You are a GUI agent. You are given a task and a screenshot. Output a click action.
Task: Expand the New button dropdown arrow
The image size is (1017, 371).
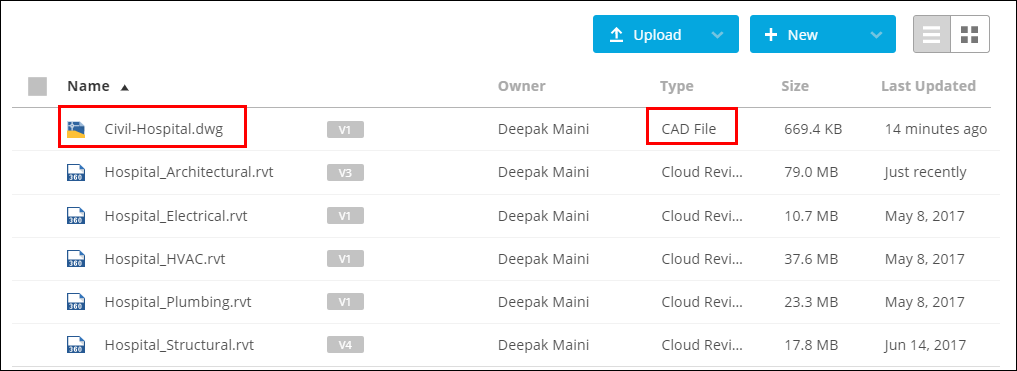click(876, 35)
